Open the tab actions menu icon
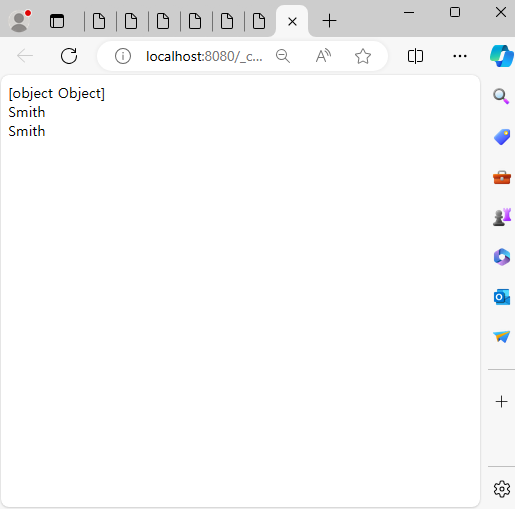 (x=57, y=21)
